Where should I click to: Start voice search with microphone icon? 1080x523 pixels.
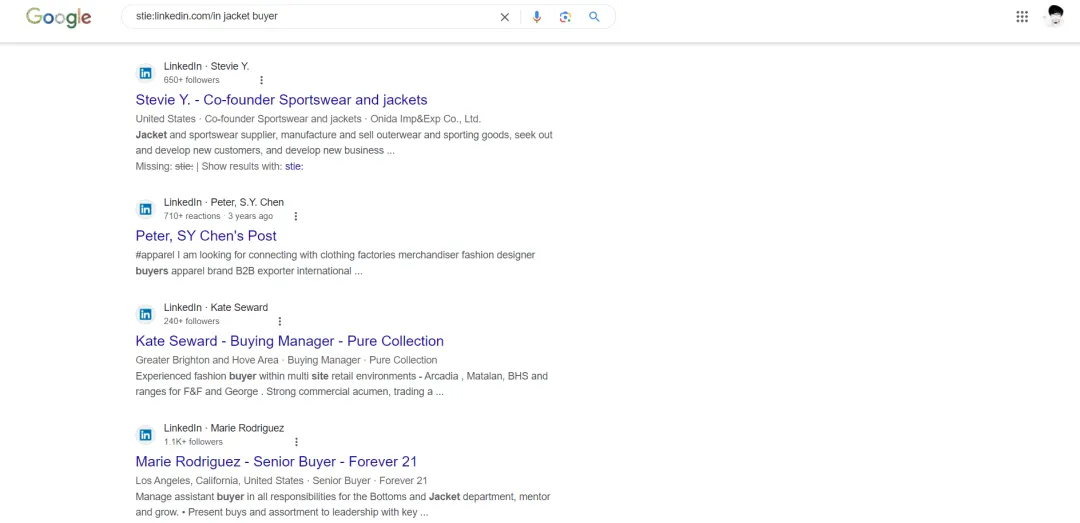[x=537, y=17]
